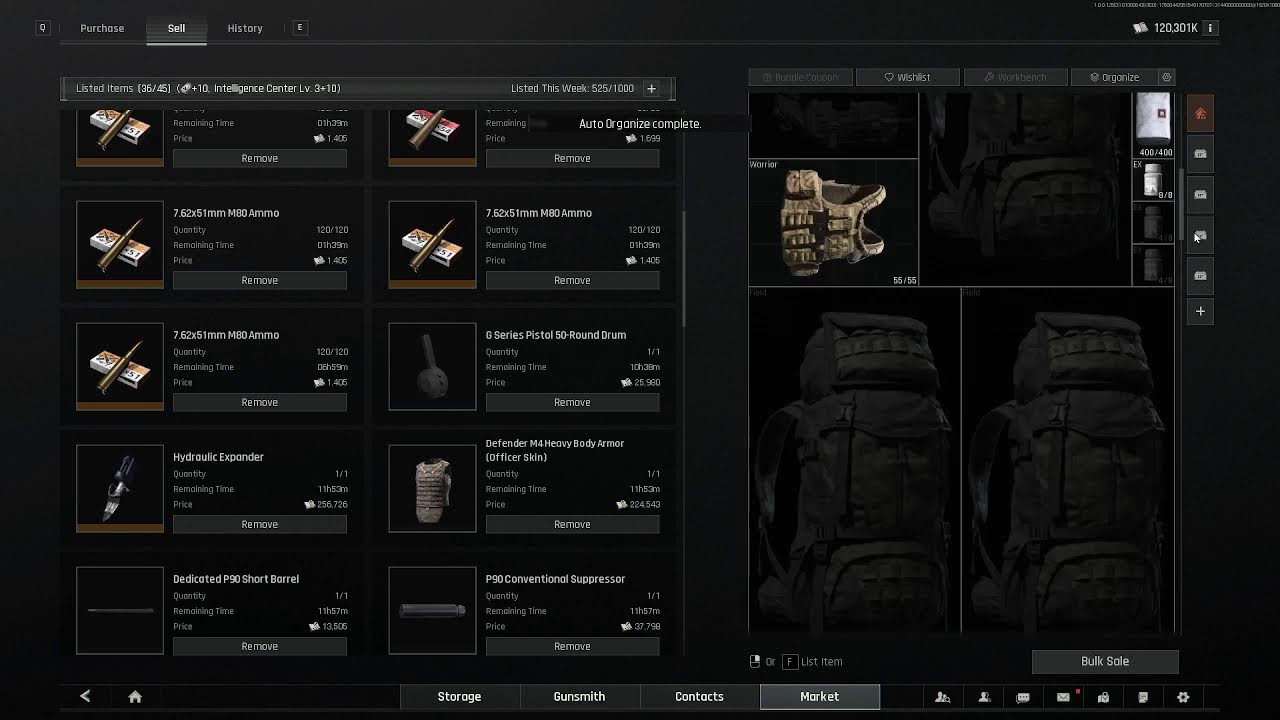Select the Warrior vest in stash
This screenshot has width=1280, height=720.
coord(833,222)
